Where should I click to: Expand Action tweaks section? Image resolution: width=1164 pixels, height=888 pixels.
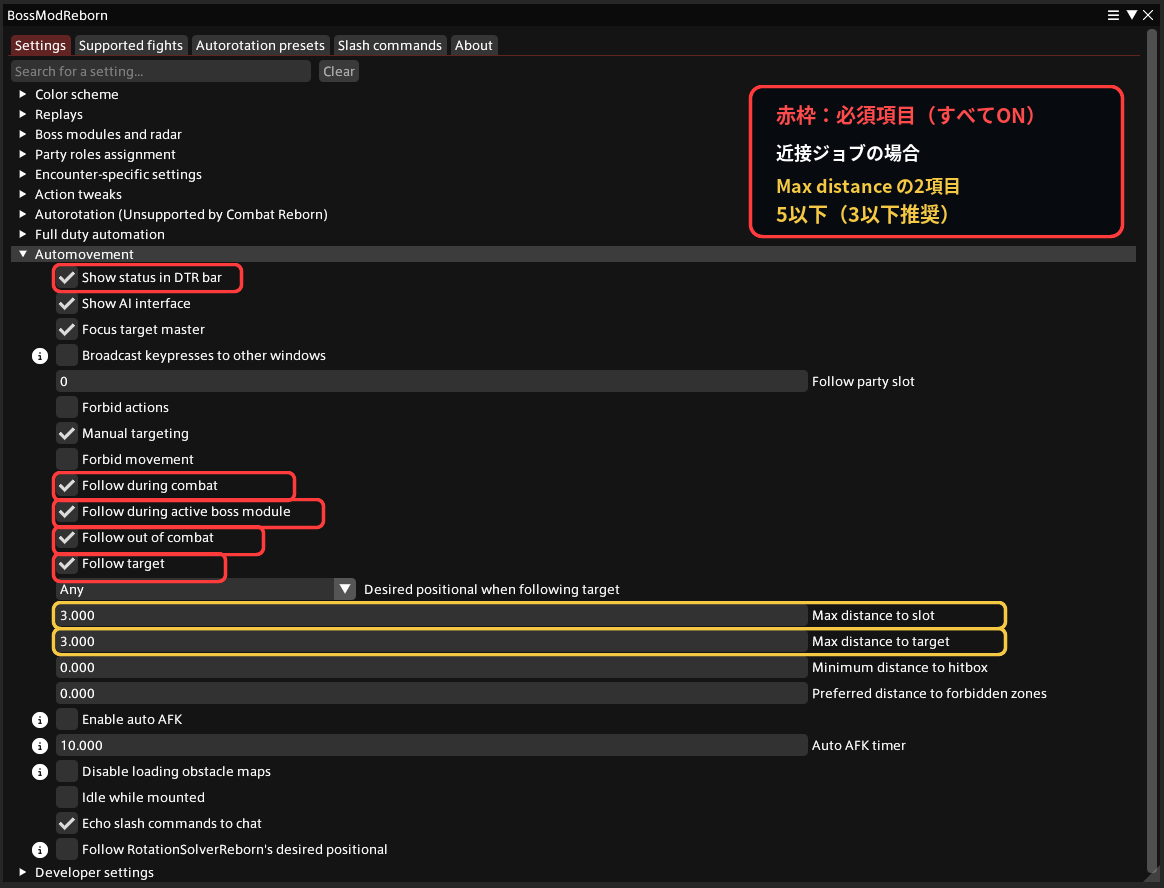point(22,195)
